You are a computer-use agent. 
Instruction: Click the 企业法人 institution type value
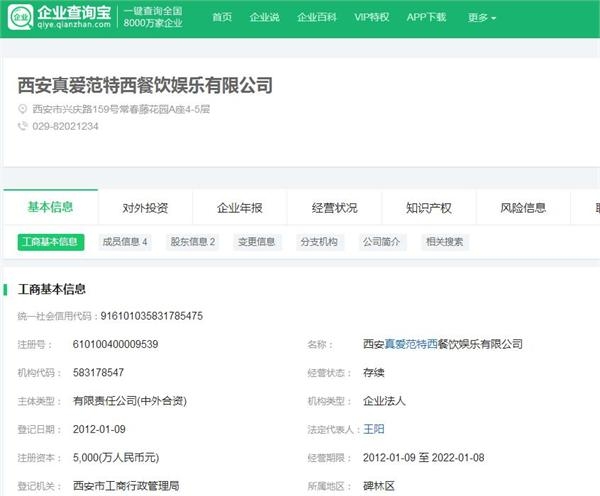click(x=384, y=401)
